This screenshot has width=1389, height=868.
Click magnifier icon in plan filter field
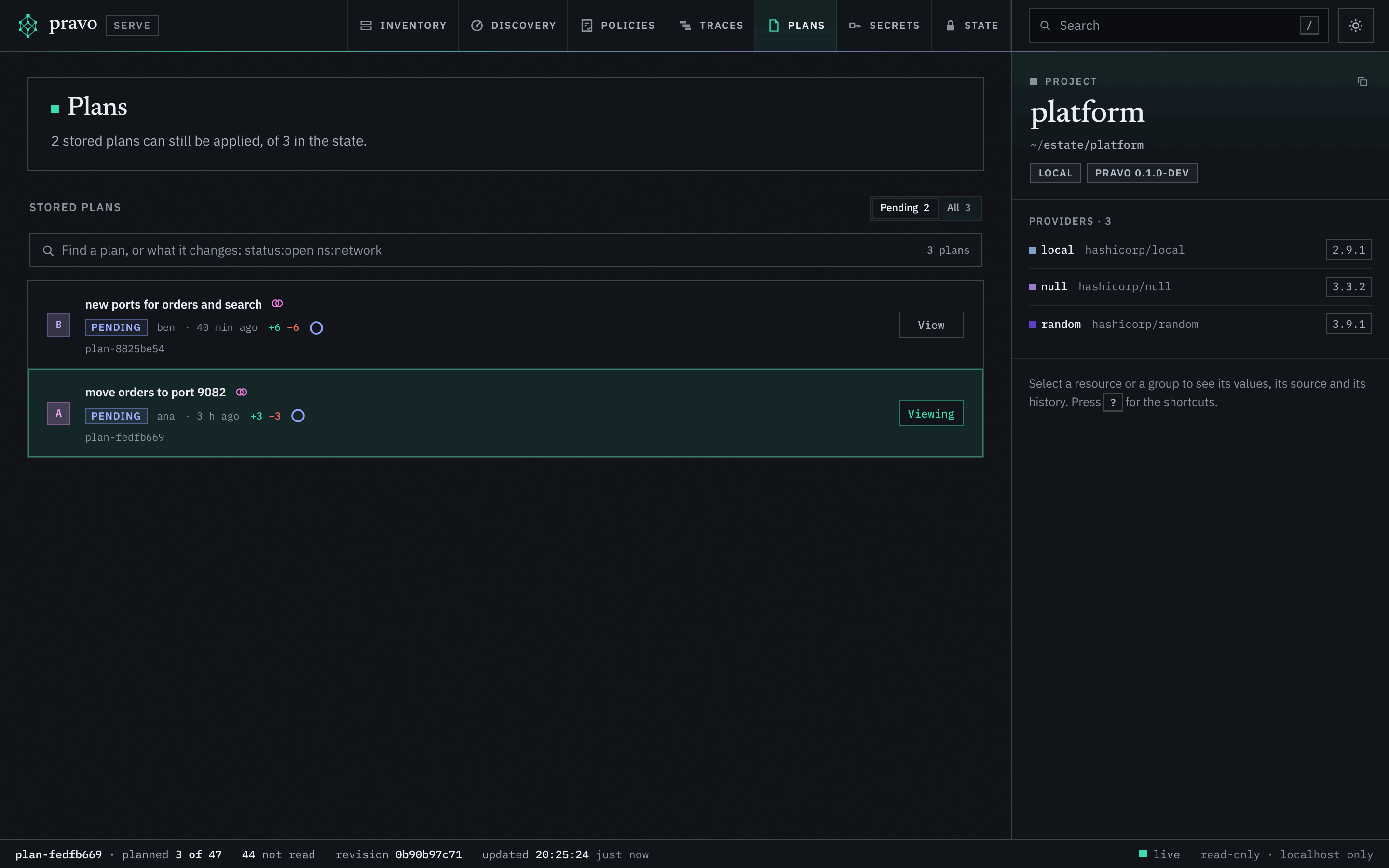pyautogui.click(x=48, y=251)
